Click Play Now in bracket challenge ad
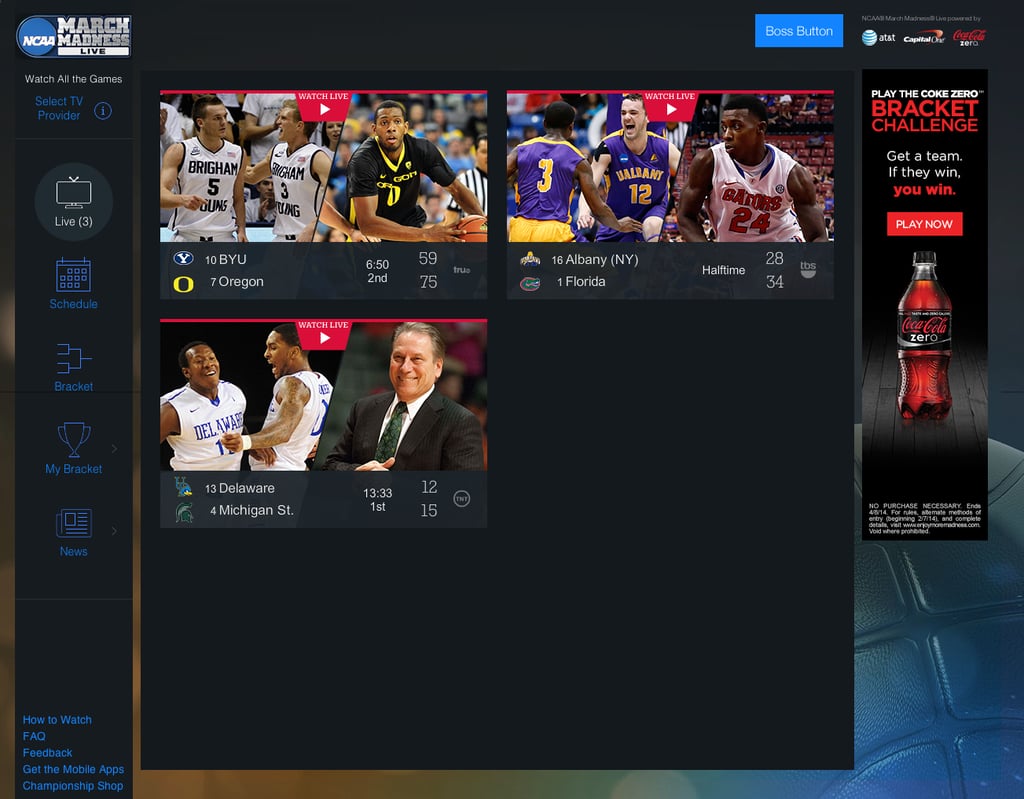The width and height of the screenshot is (1024, 799). point(924,224)
